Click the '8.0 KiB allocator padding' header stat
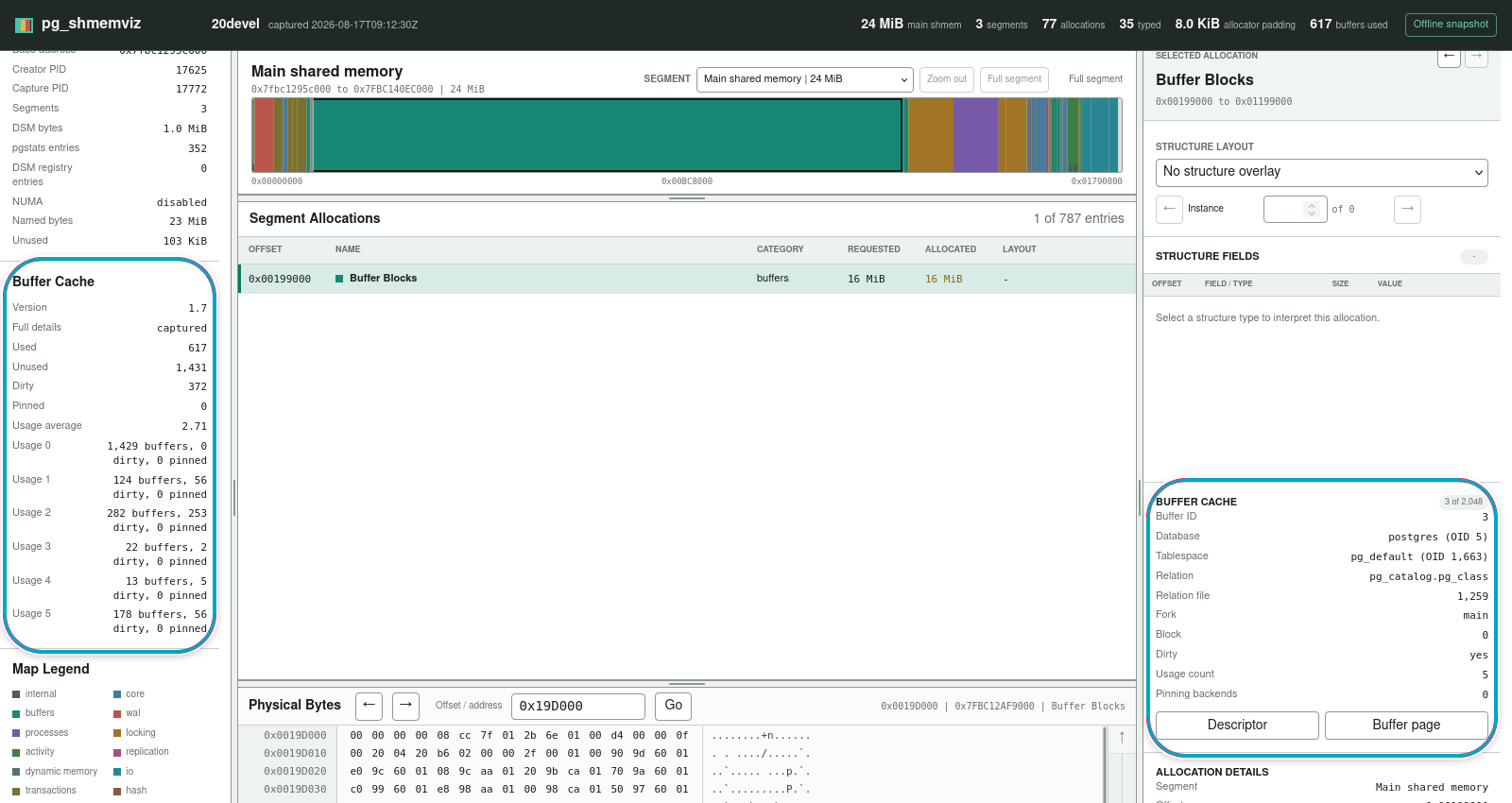This screenshot has width=1512, height=803. click(x=1235, y=25)
